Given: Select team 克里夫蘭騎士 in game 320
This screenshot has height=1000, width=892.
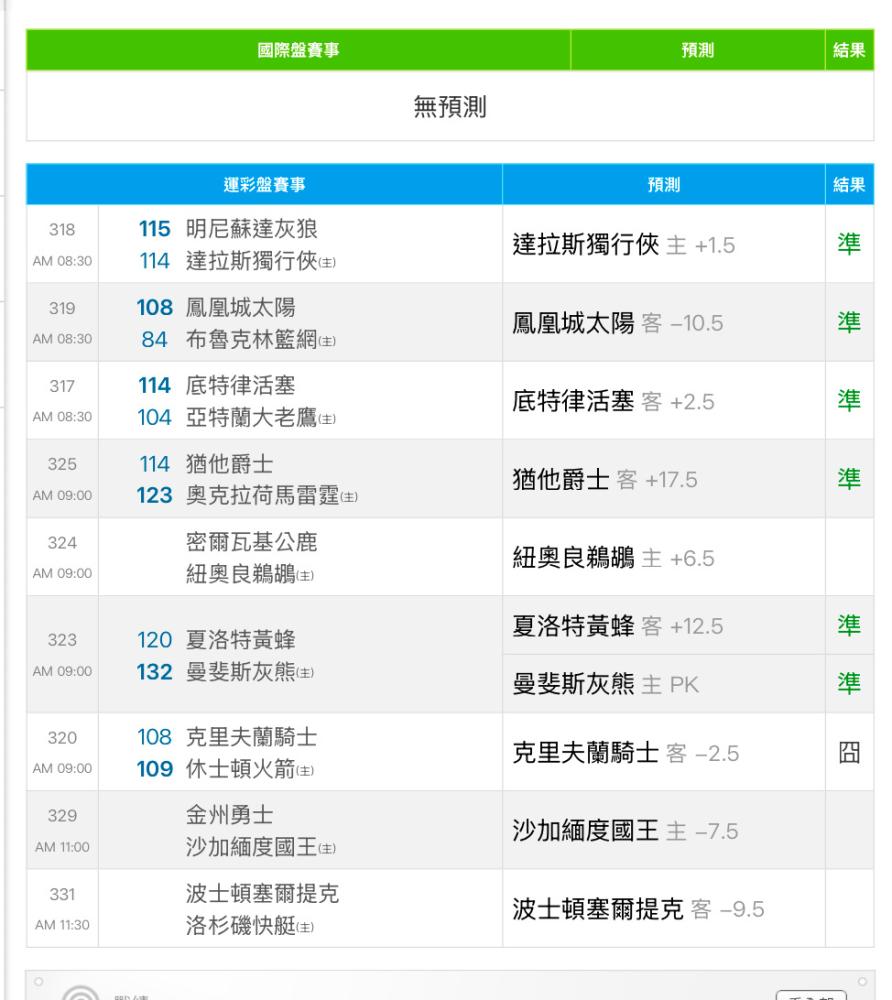Looking at the screenshot, I should click(251, 737).
